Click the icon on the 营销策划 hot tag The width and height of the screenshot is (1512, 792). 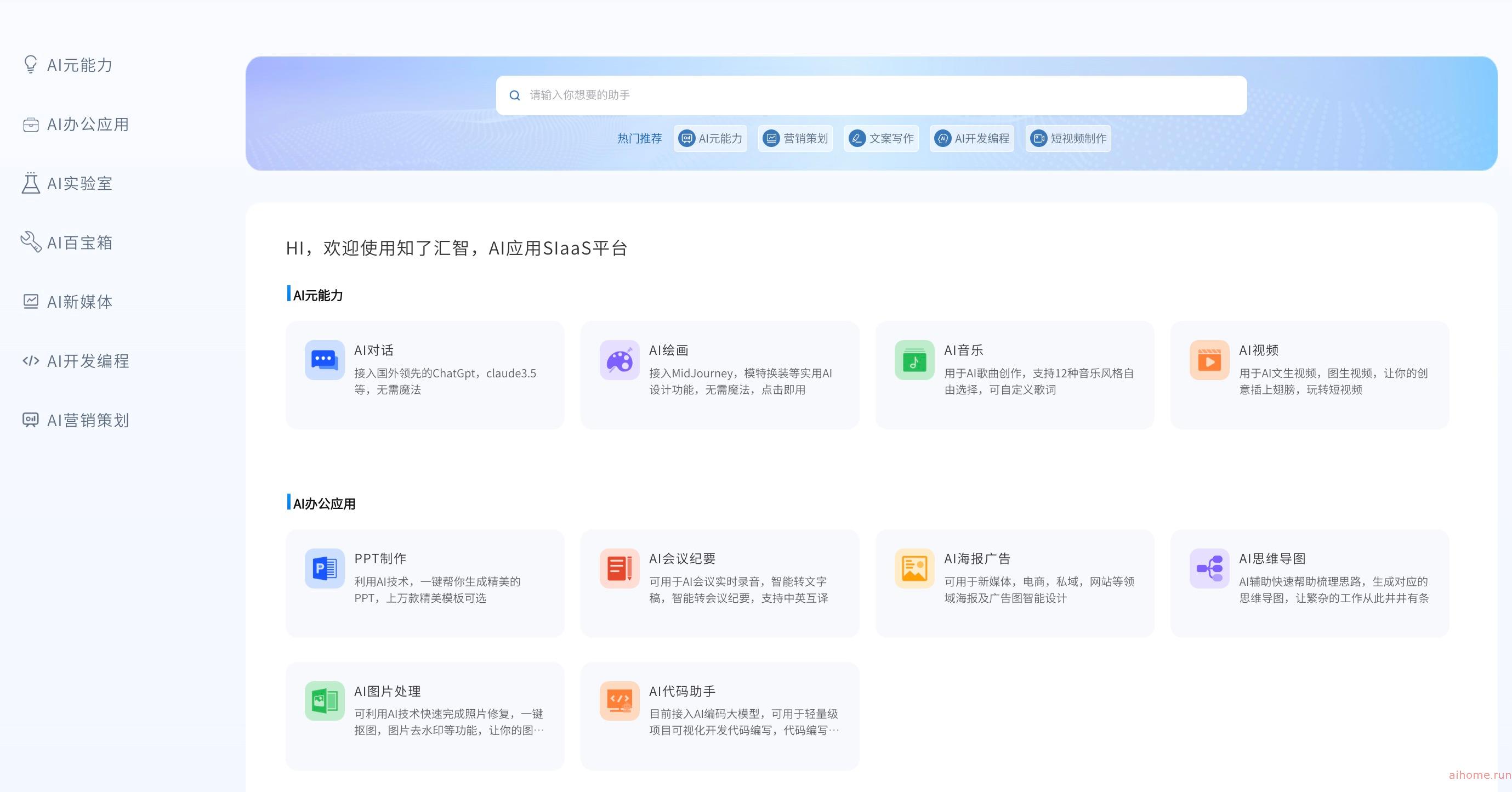click(x=771, y=139)
